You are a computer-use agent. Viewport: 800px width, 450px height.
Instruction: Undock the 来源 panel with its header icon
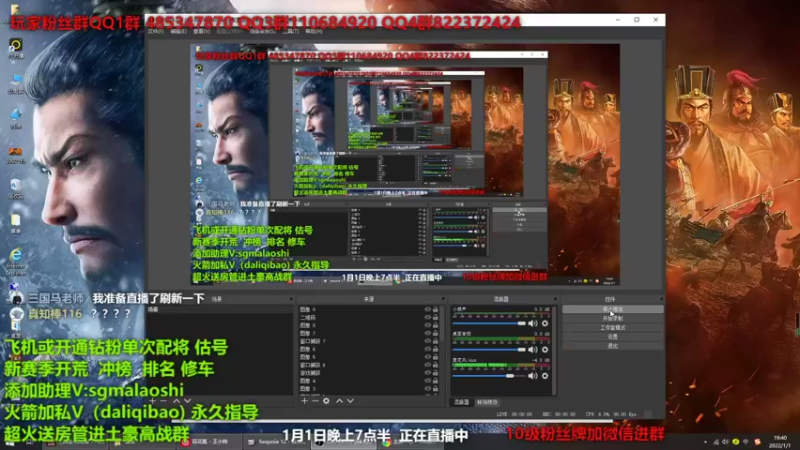coord(443,299)
